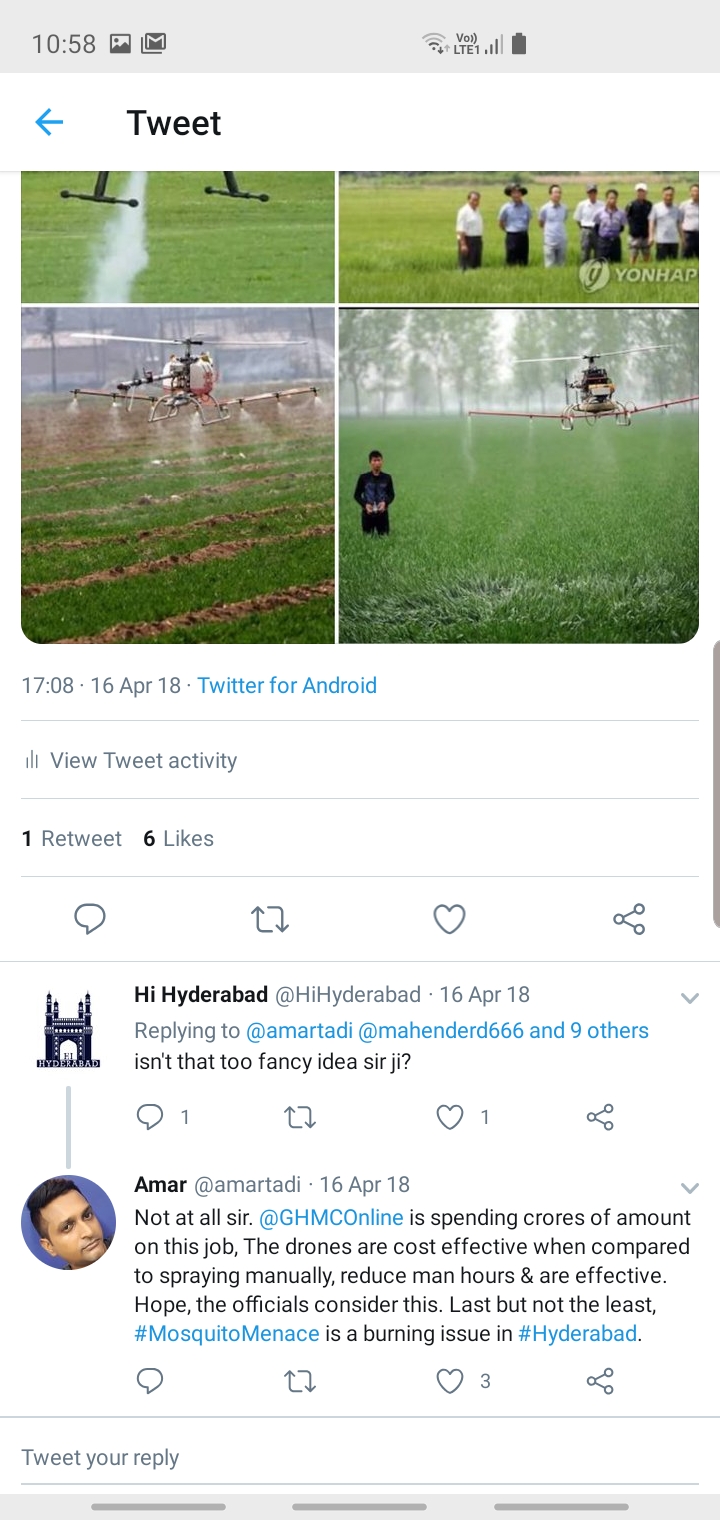Image resolution: width=720 pixels, height=1520 pixels.
Task: Reply to the main tweet
Action: 90,918
